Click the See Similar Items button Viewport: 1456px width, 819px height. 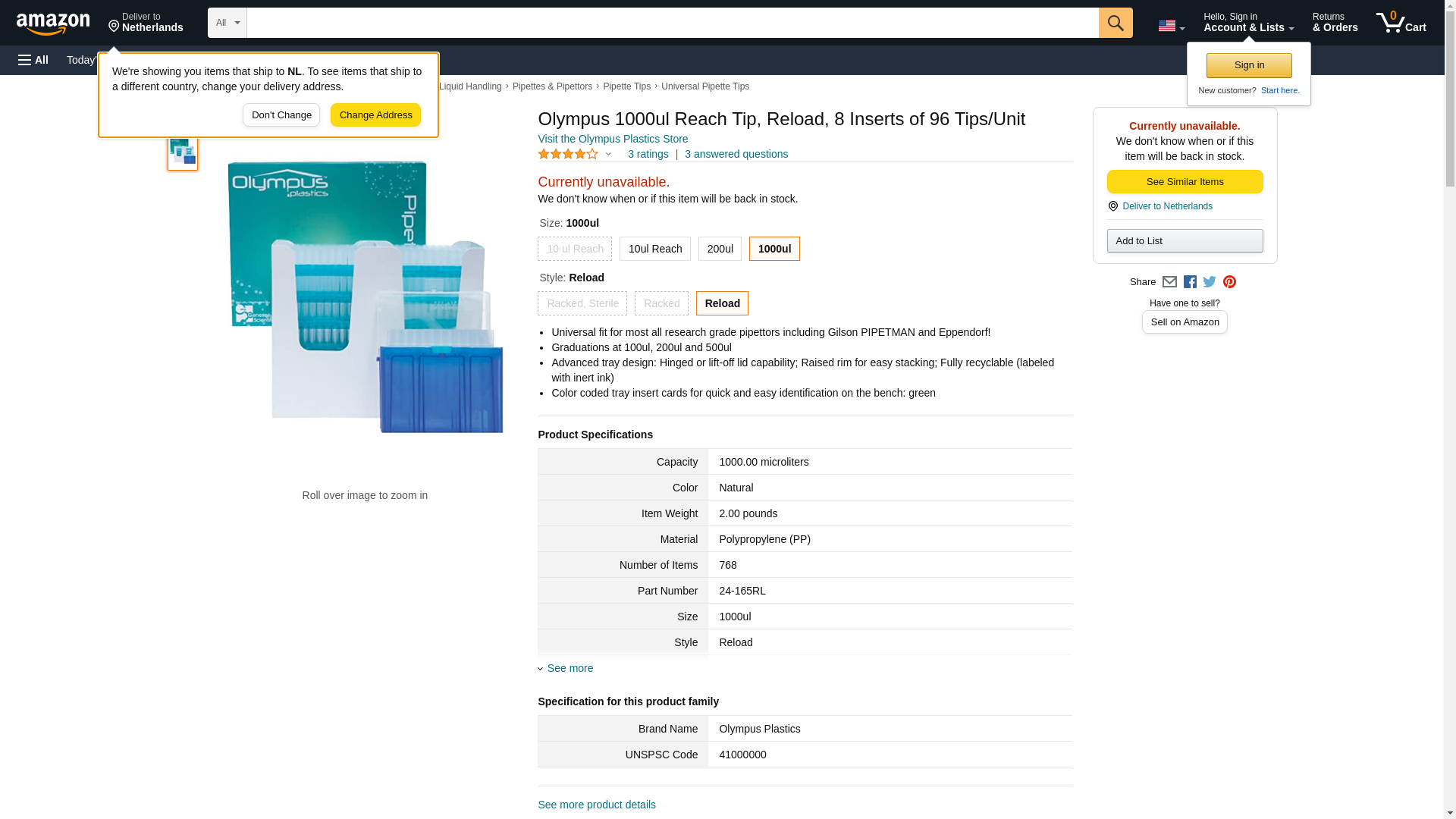(1185, 181)
